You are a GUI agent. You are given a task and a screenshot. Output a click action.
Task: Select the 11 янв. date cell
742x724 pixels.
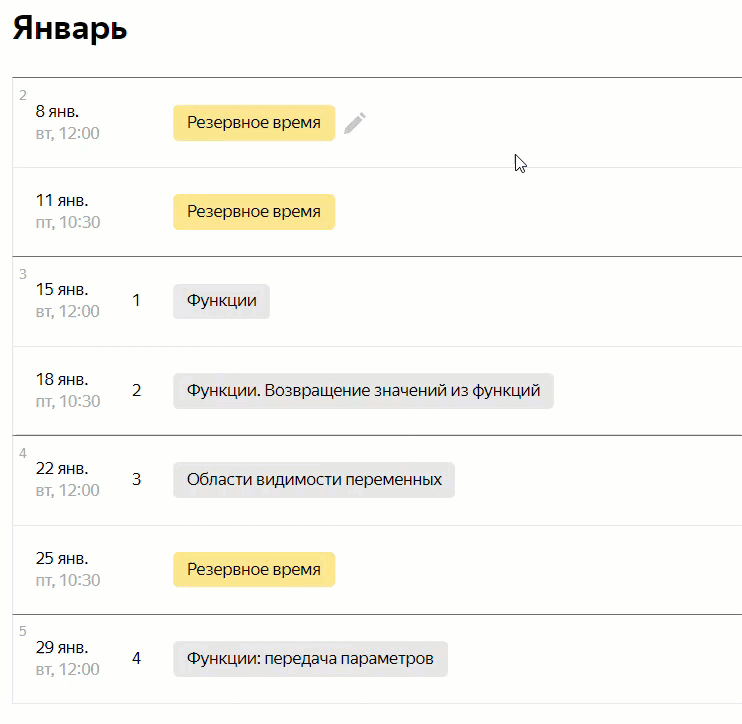pos(67,211)
